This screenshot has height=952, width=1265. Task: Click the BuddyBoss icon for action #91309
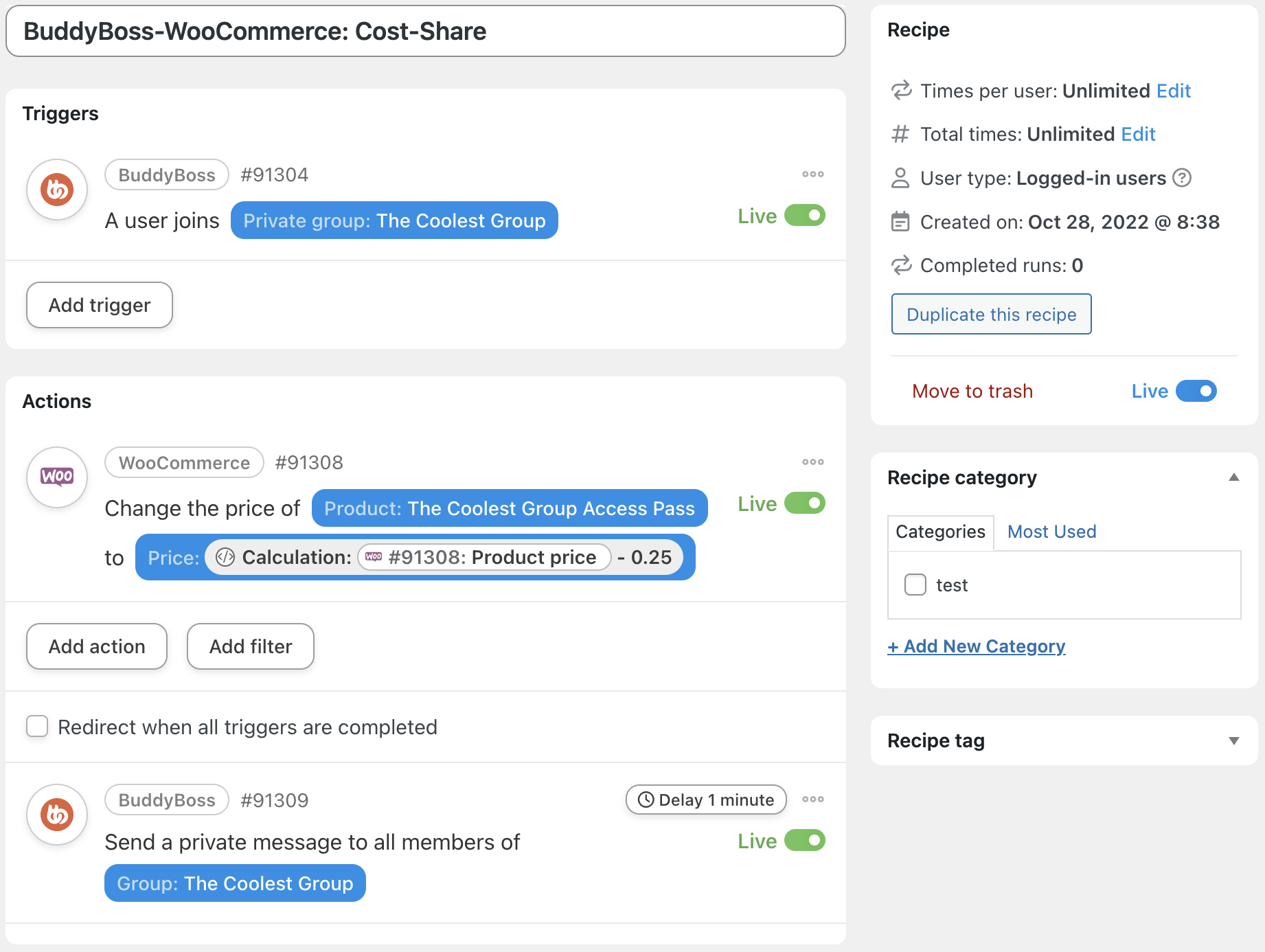tap(57, 815)
